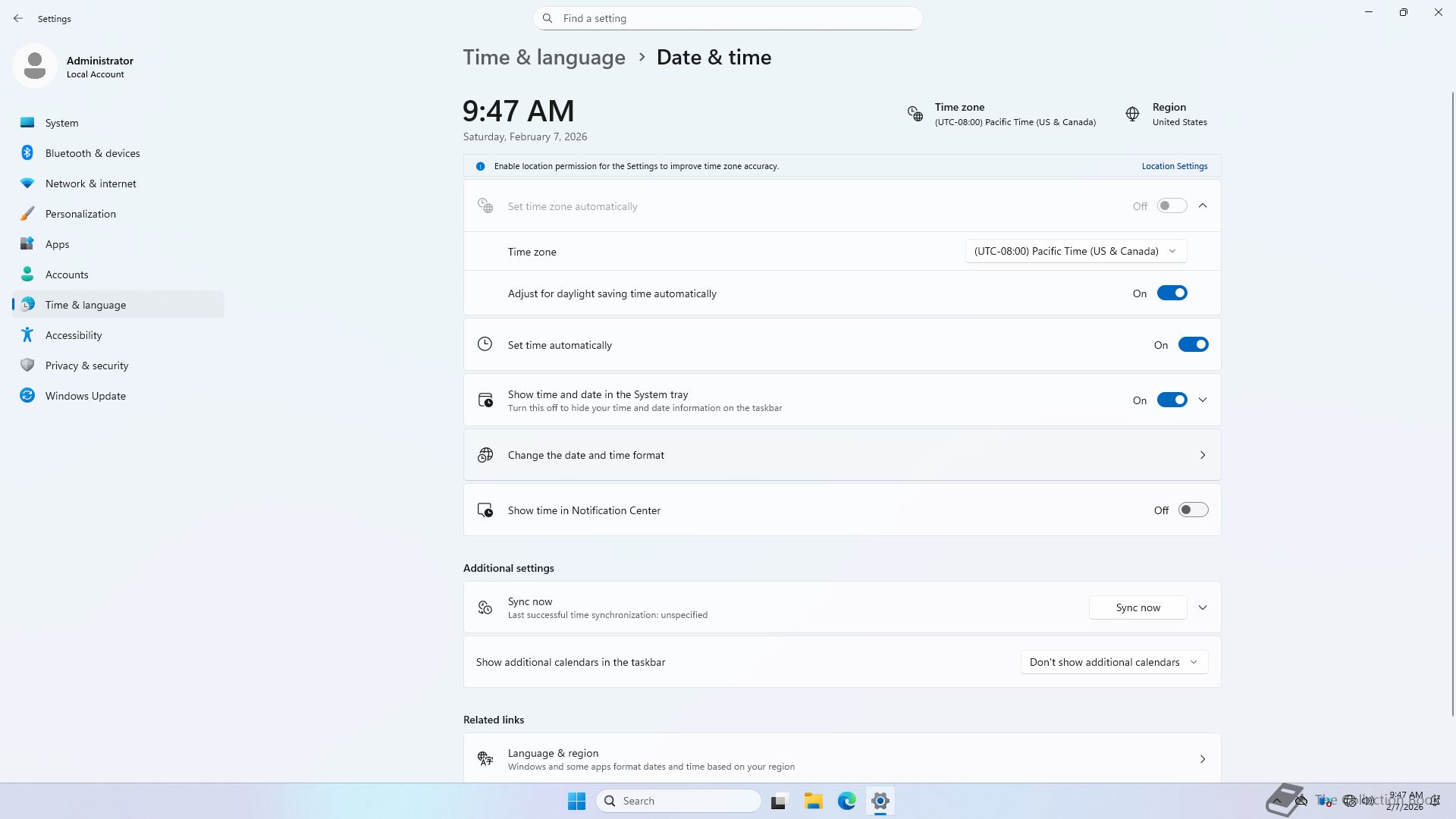Open Privacy & security settings page
This screenshot has width=1456, height=819.
point(86,366)
